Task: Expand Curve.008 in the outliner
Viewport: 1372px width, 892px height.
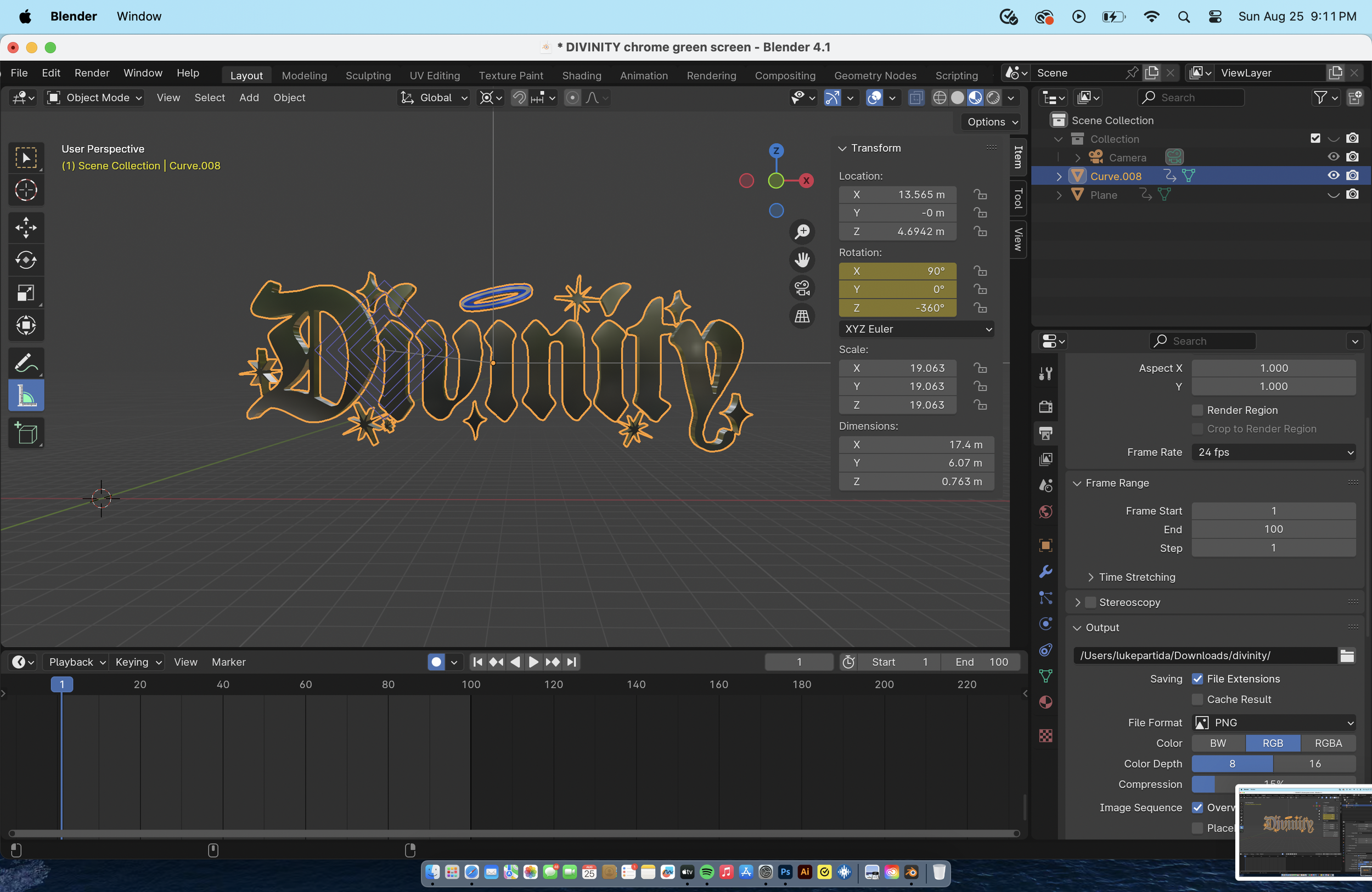Action: tap(1059, 176)
